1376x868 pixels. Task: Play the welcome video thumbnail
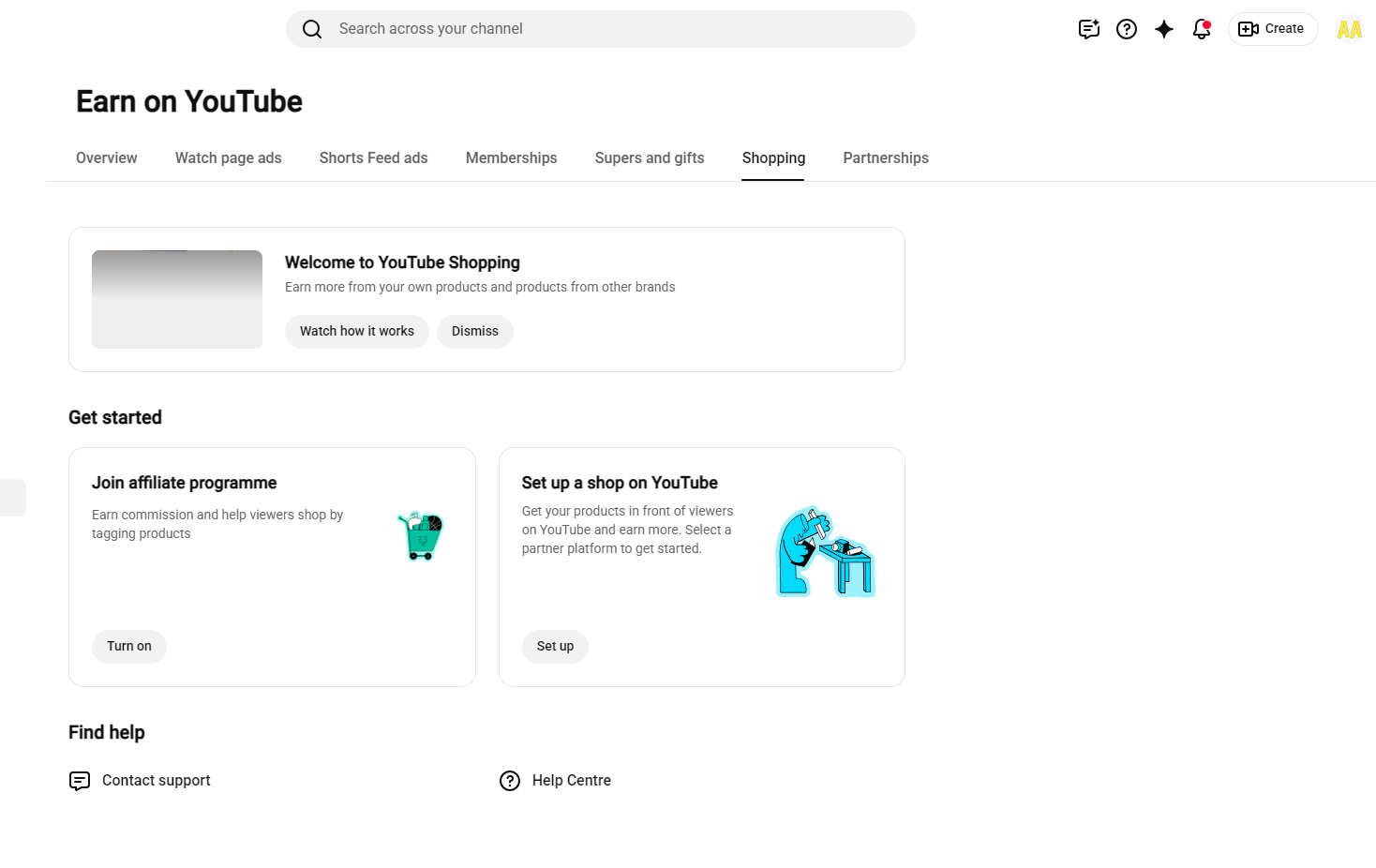[x=177, y=300]
